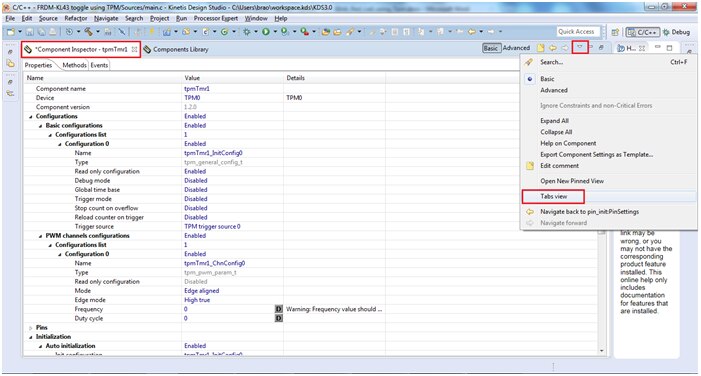This screenshot has height=376, width=701.
Task: Choose Tabs view from the menu
Action: click(x=553, y=196)
